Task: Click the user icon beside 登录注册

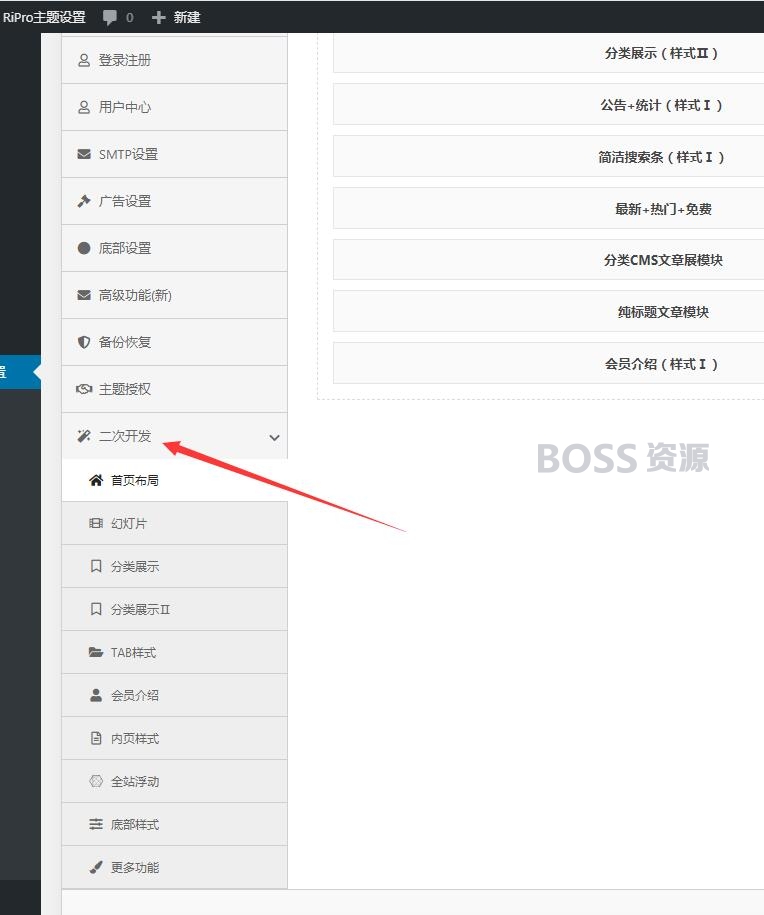Action: [84, 60]
